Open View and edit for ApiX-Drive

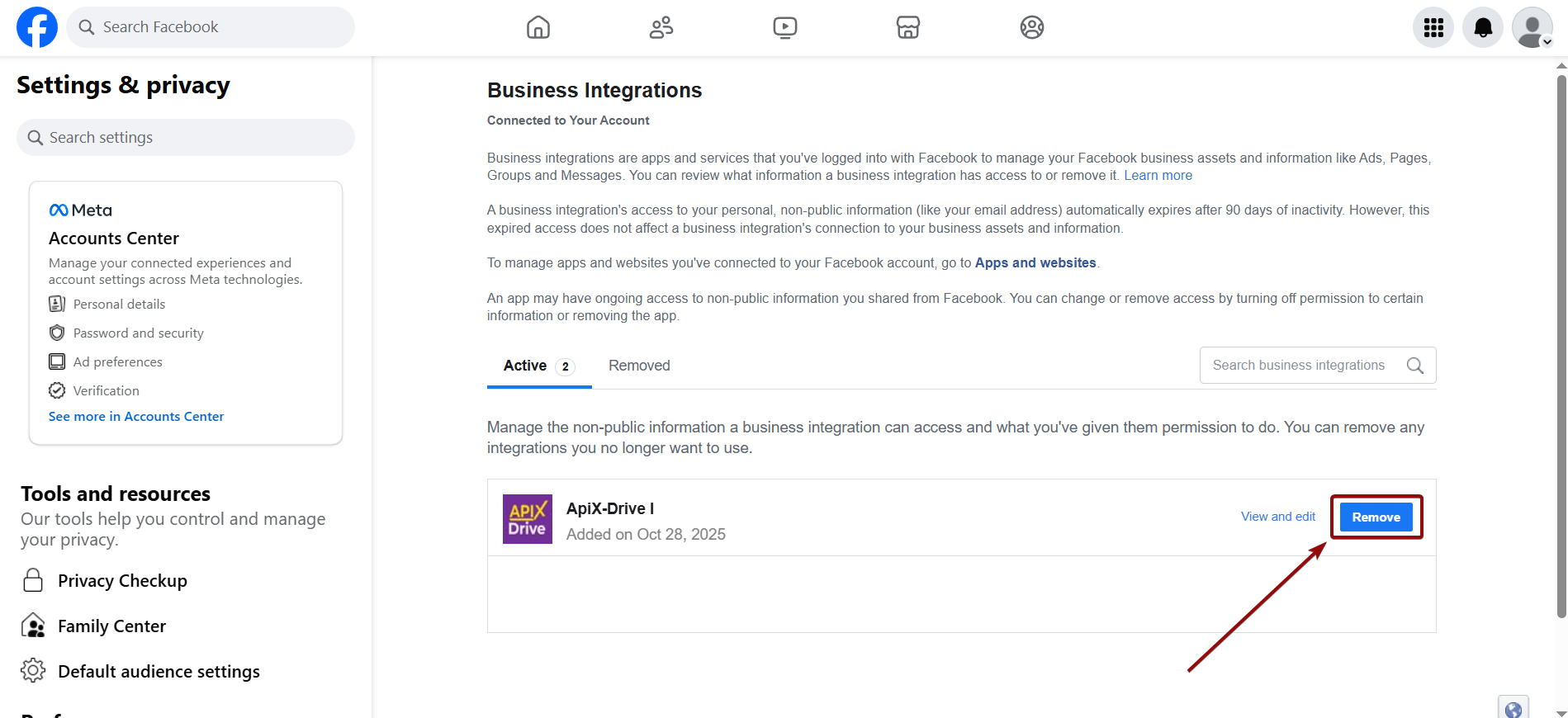(1277, 517)
